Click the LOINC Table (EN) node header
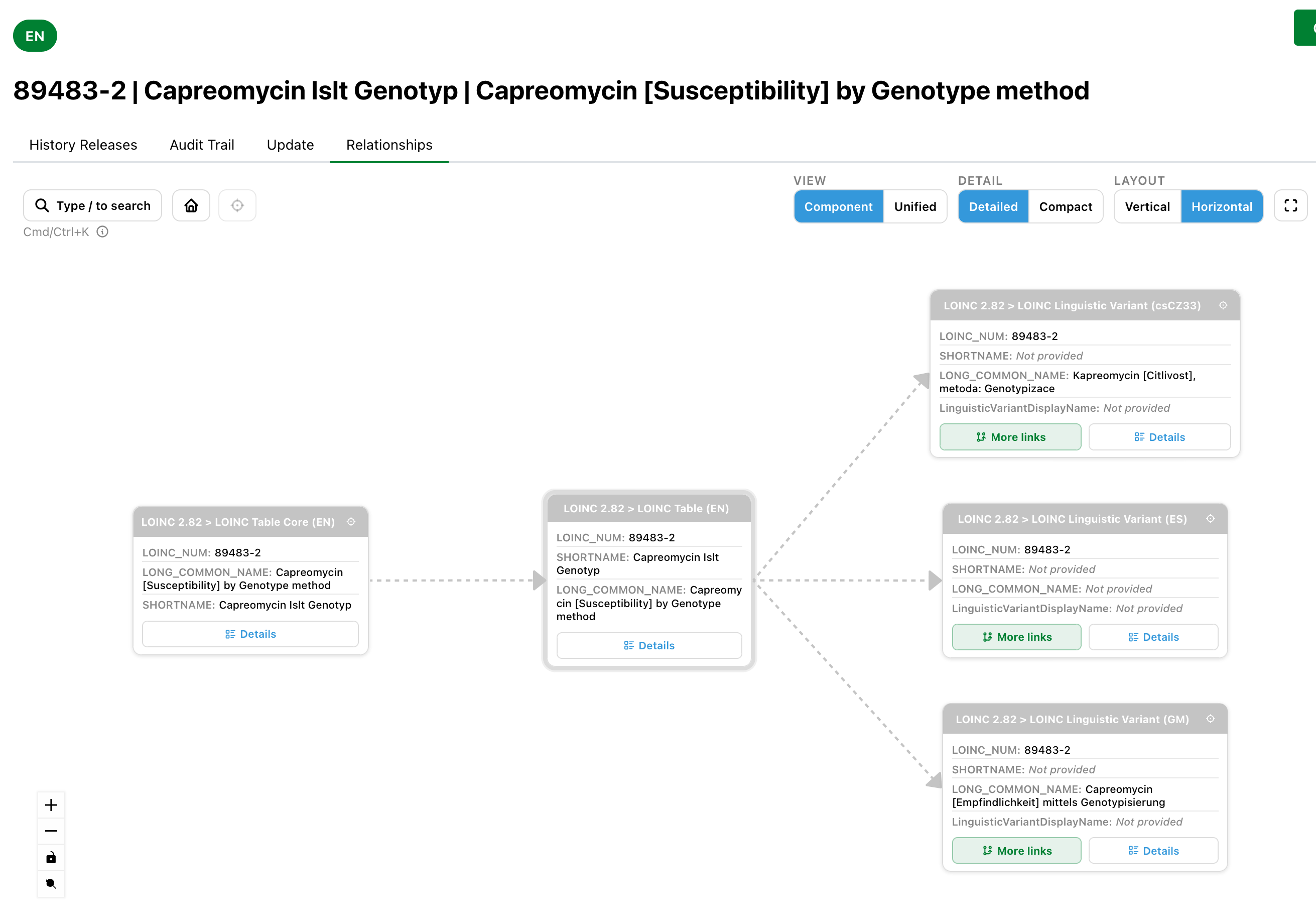This screenshot has height=923, width=1316. click(649, 508)
